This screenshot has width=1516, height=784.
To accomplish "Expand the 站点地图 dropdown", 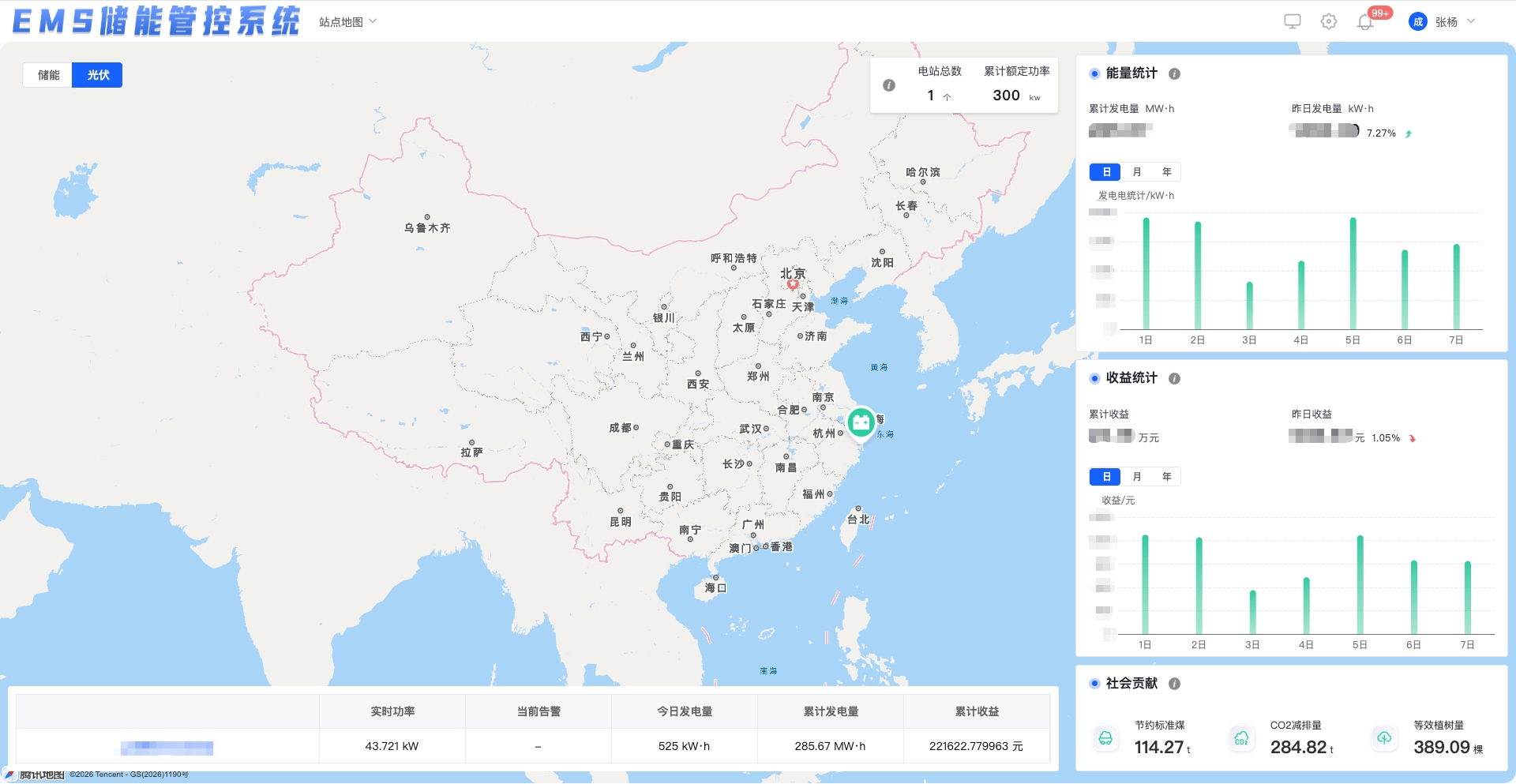I will click(348, 22).
